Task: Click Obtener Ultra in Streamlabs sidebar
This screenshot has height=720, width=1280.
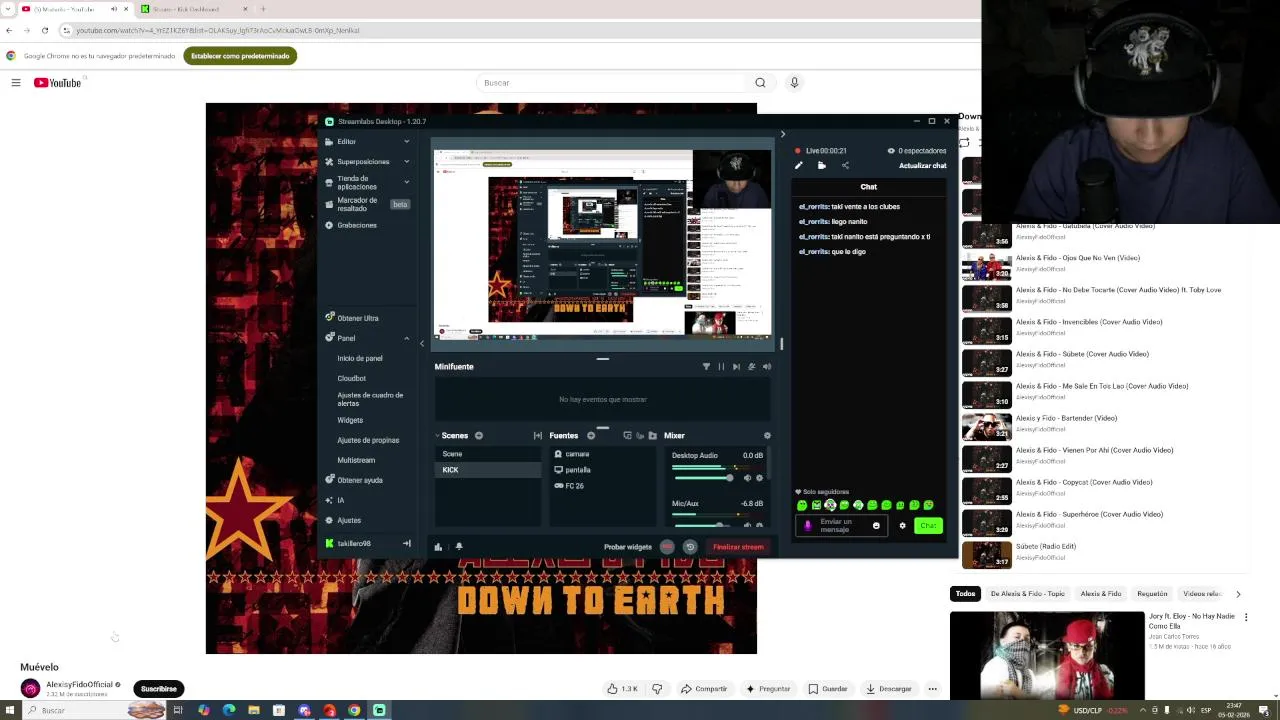Action: [x=357, y=318]
